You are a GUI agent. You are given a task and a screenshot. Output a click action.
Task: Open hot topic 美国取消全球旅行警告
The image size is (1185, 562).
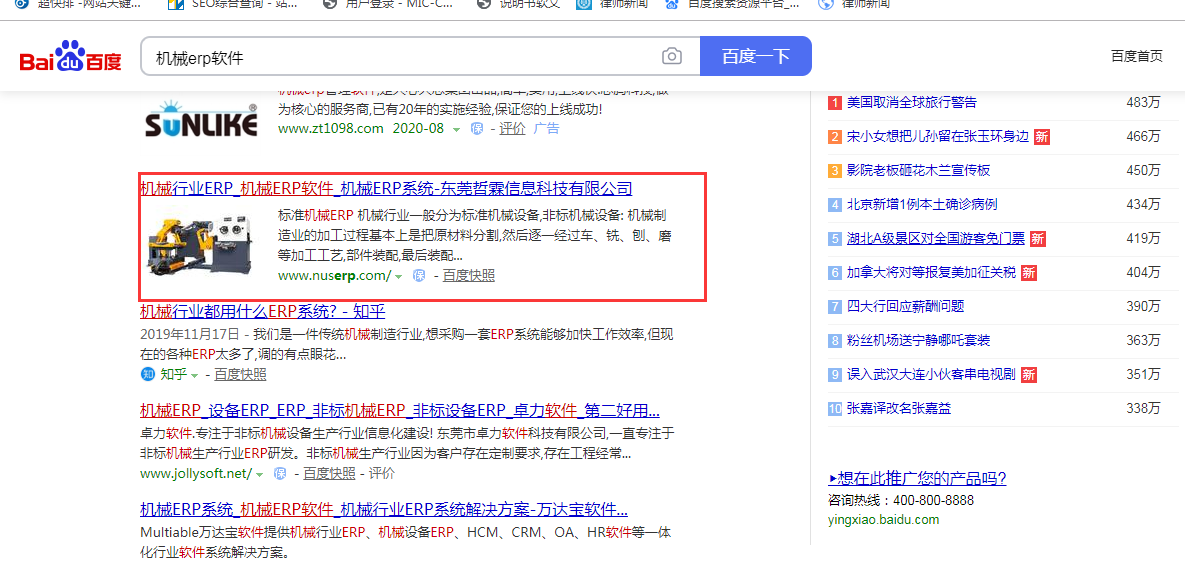911,102
